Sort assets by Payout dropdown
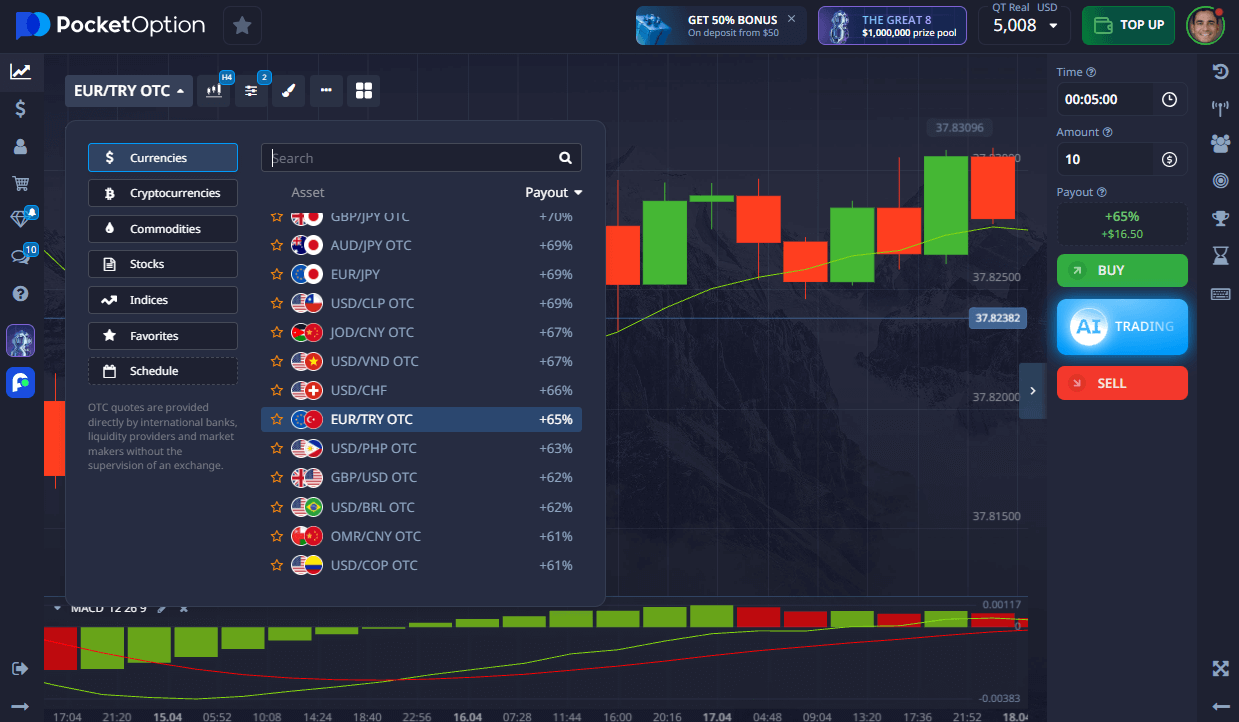Viewport: 1239px width, 722px height. [x=553, y=192]
